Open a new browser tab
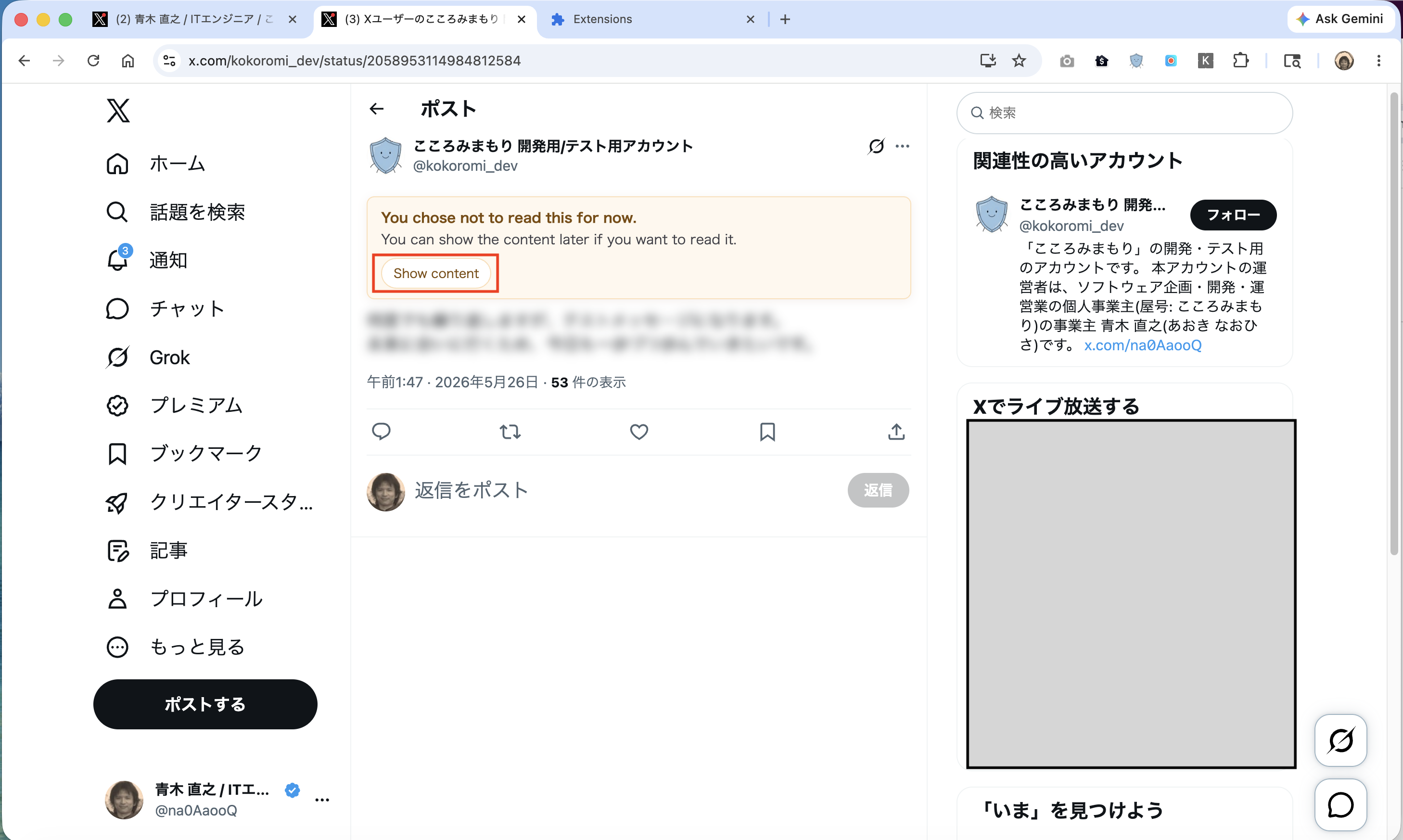Viewport: 1403px width, 840px height. point(784,19)
